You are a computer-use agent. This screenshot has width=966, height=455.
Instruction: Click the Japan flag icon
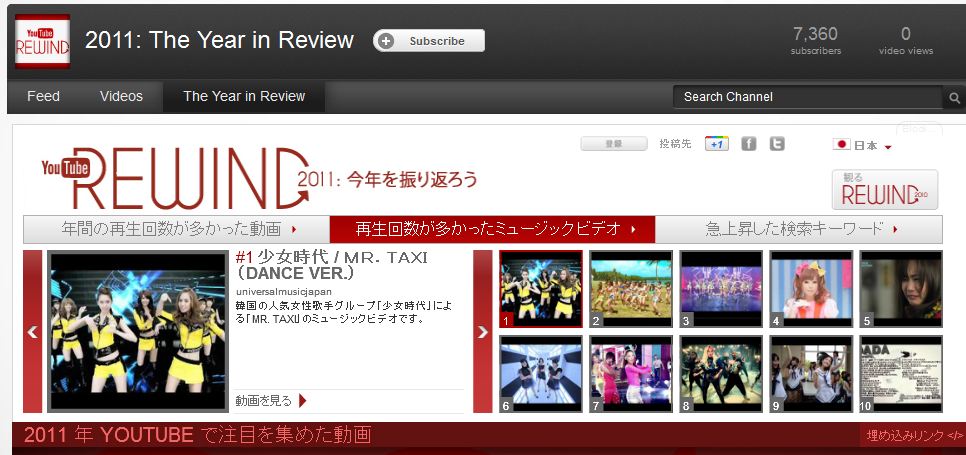coord(841,145)
